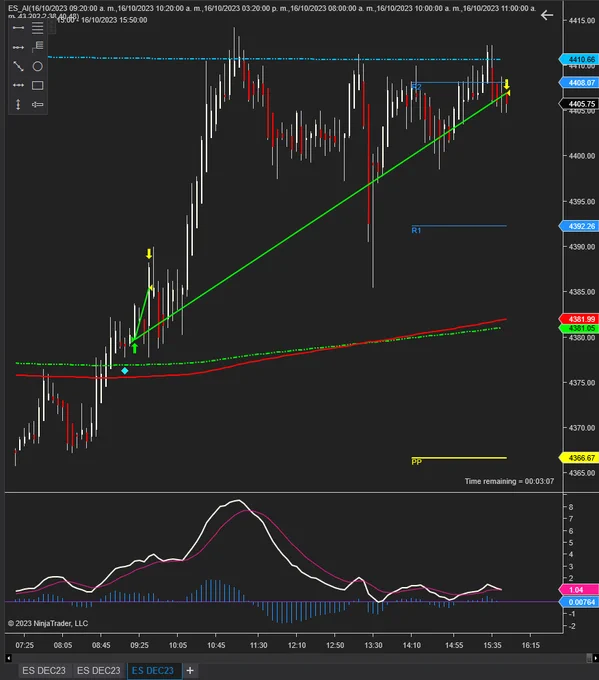The image size is (599, 680).
Task: Select the Fibonacci retracement lines tool
Action: 38,28
